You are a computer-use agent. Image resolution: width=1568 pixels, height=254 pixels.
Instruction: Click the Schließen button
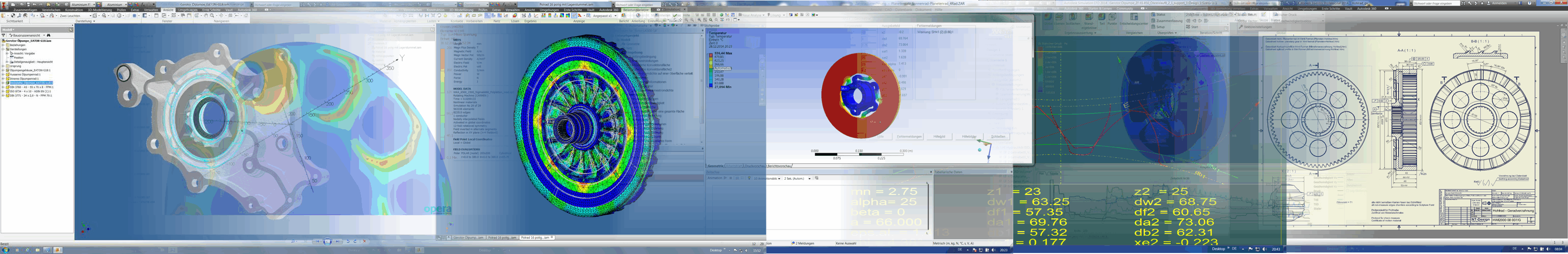pyautogui.click(x=998, y=137)
